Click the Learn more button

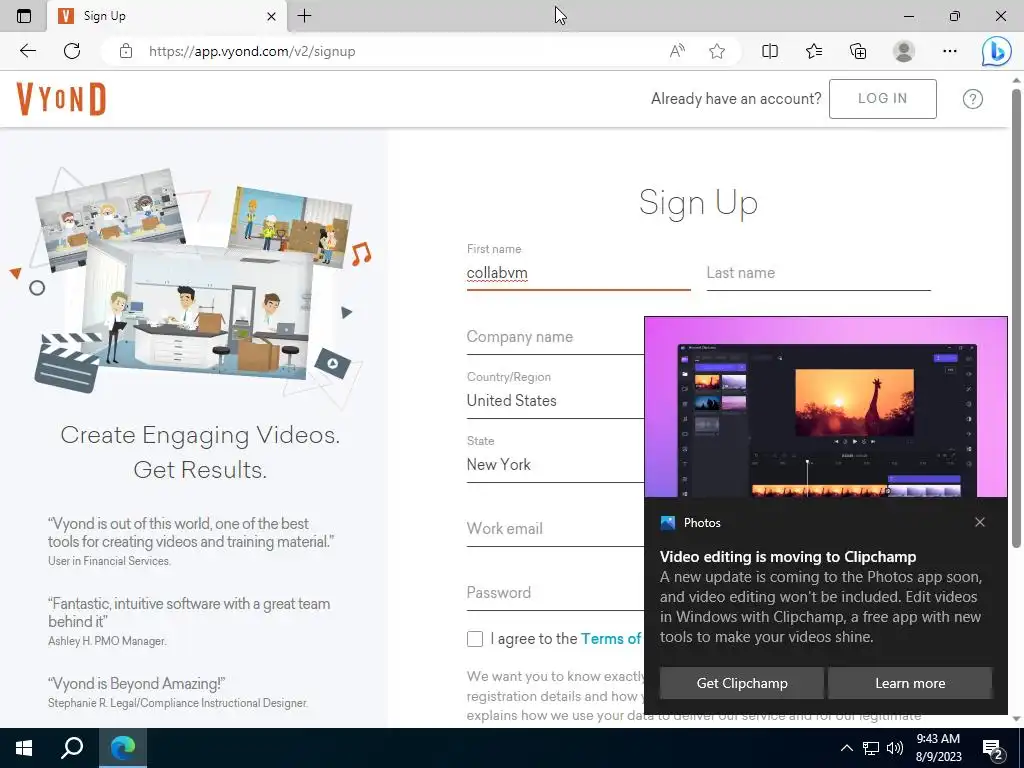click(x=910, y=683)
